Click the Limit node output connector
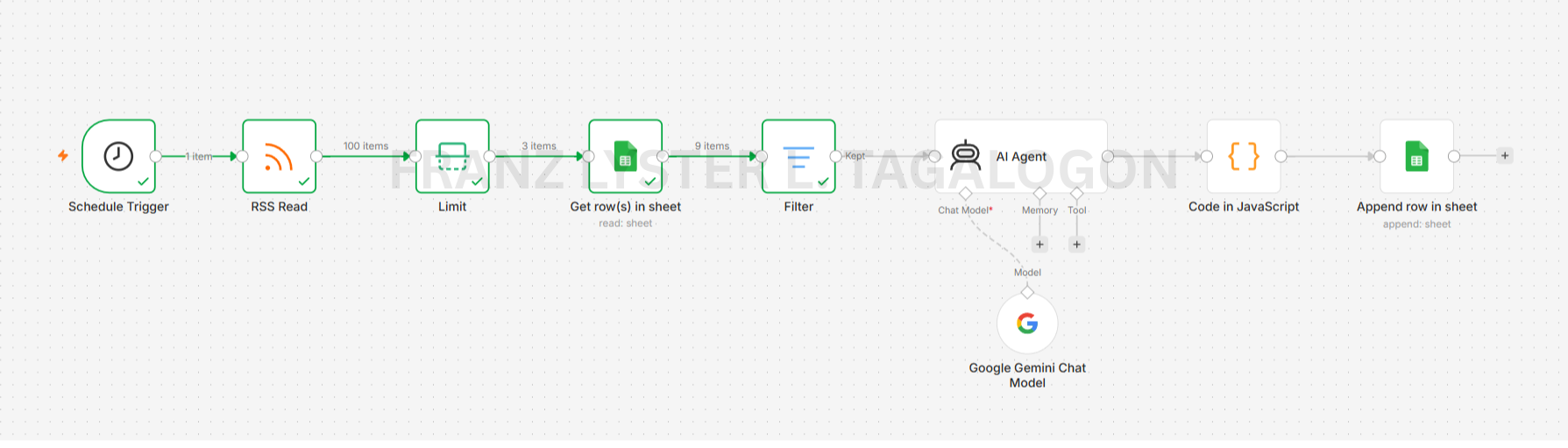The image size is (1568, 448). (490, 156)
